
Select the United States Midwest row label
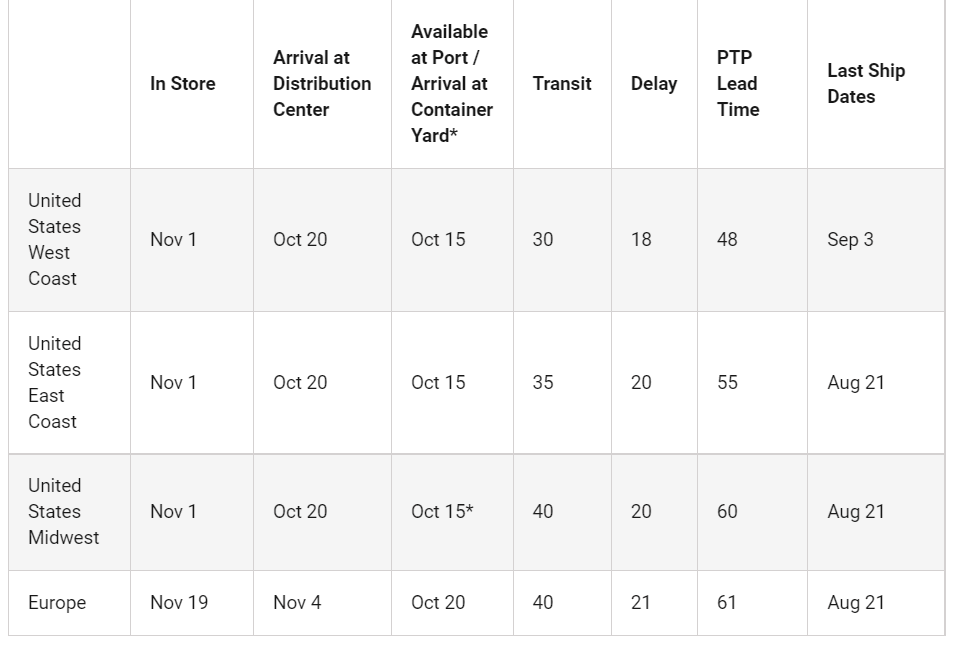click(64, 512)
